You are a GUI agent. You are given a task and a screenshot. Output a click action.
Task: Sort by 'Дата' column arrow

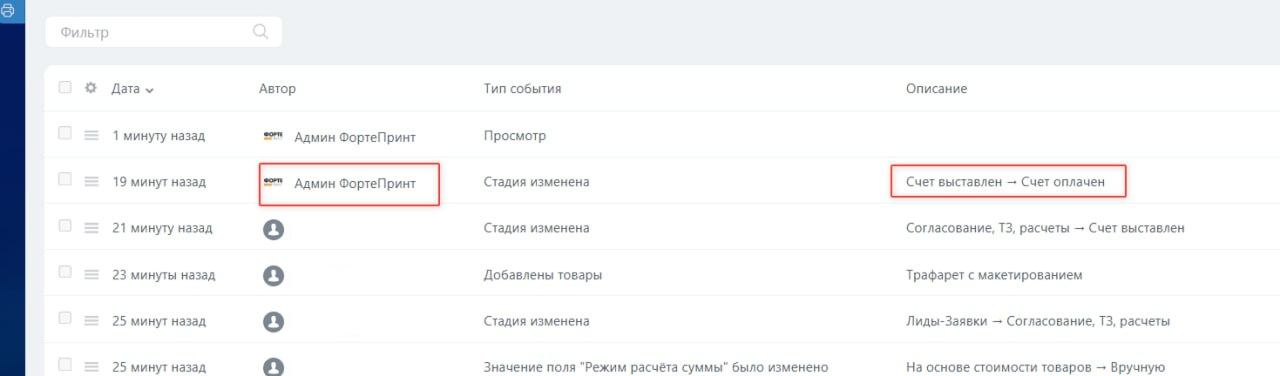coord(150,90)
